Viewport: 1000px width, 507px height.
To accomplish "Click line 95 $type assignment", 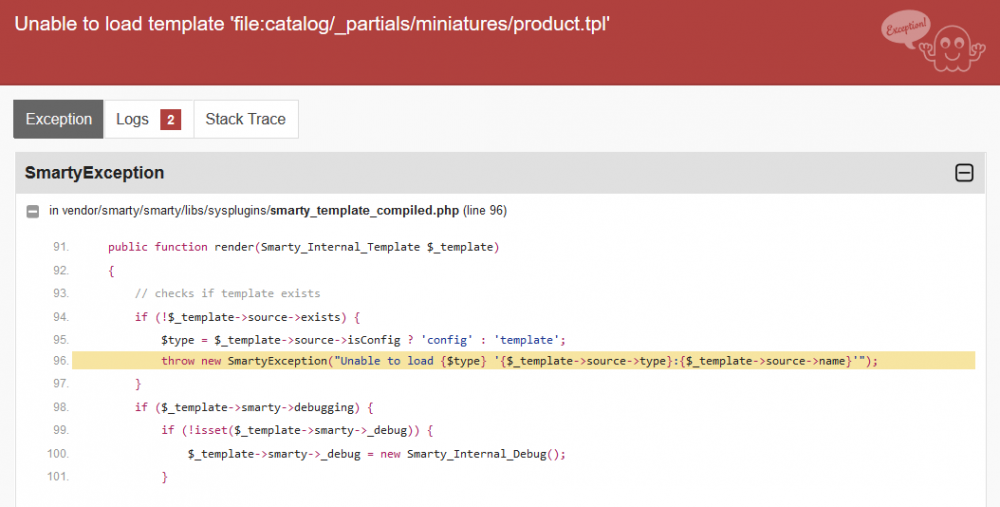I will [x=363, y=340].
